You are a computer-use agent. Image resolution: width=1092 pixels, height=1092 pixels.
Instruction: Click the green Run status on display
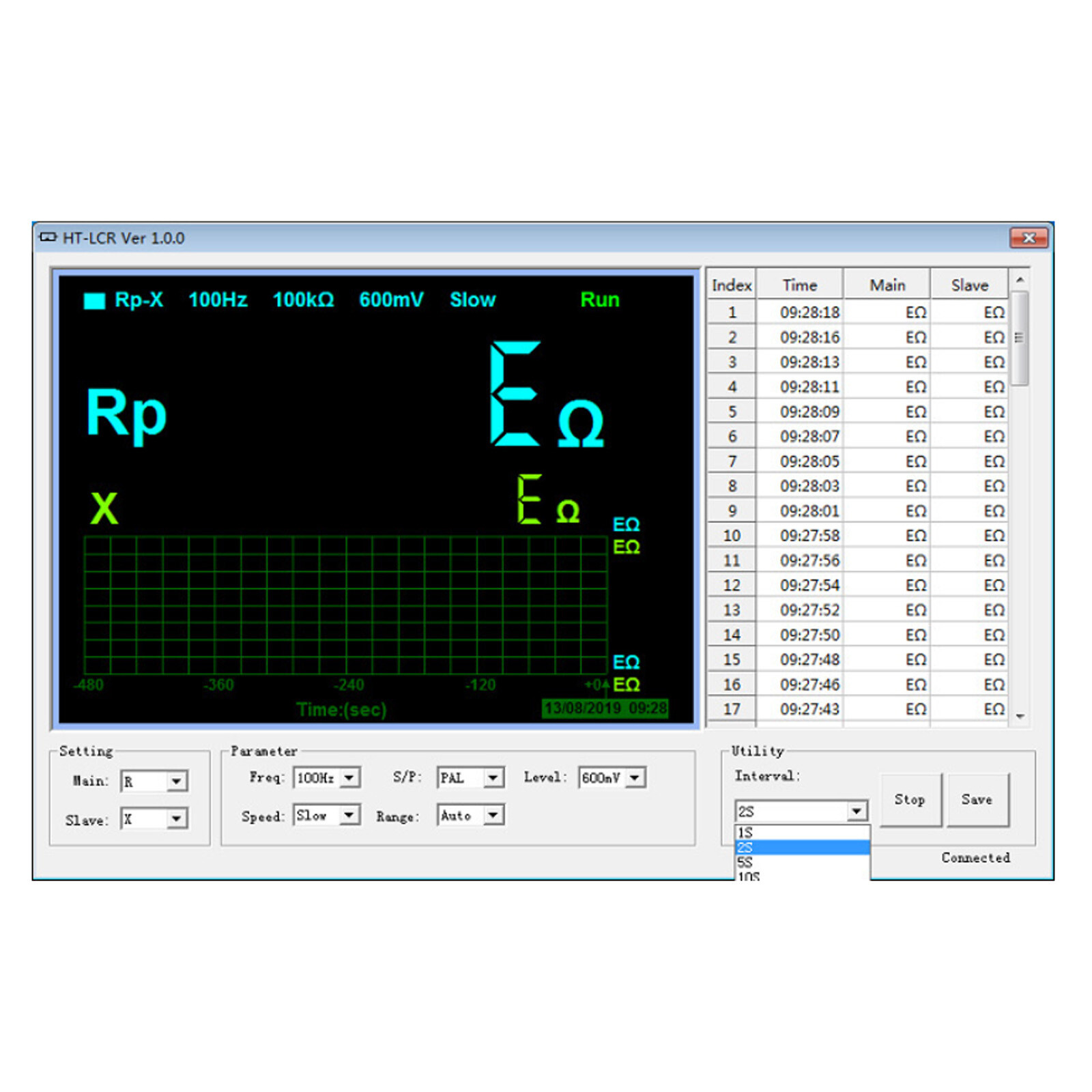[600, 300]
